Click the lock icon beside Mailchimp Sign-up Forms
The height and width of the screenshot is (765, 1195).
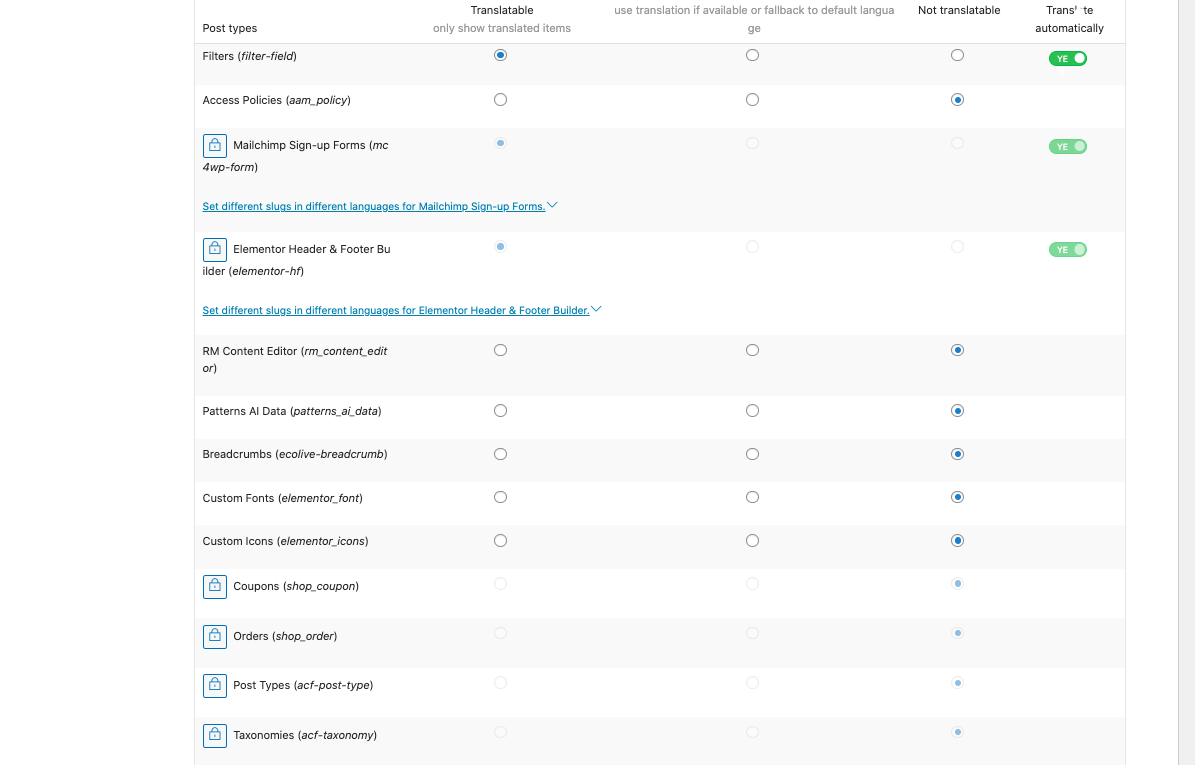click(215, 146)
